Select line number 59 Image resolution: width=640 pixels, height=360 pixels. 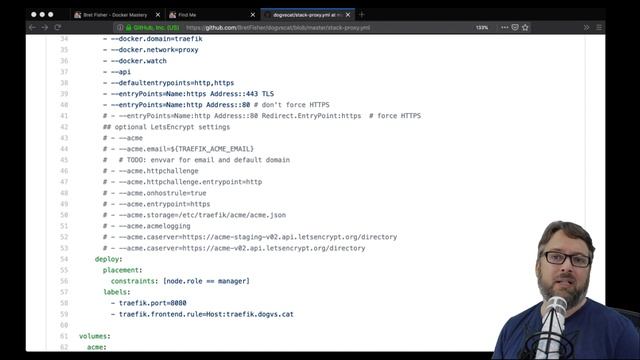[x=64, y=314]
